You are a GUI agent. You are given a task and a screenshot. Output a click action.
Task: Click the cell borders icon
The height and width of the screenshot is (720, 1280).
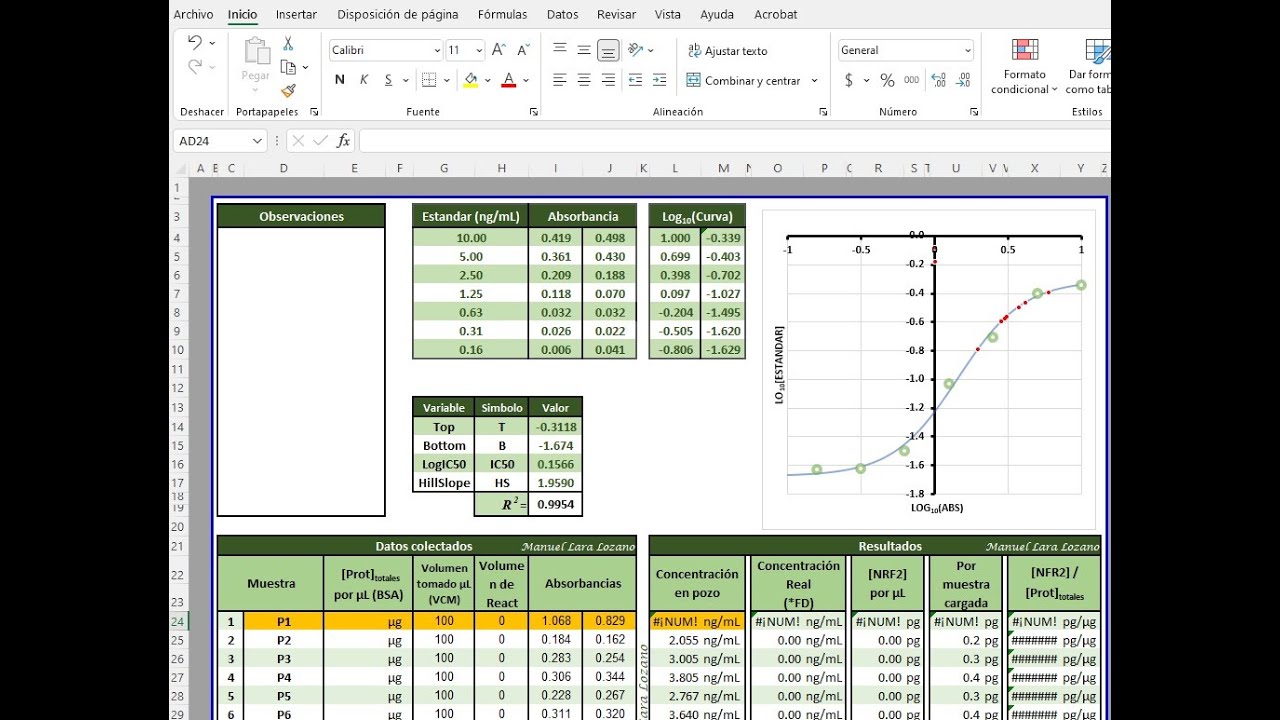pos(429,80)
